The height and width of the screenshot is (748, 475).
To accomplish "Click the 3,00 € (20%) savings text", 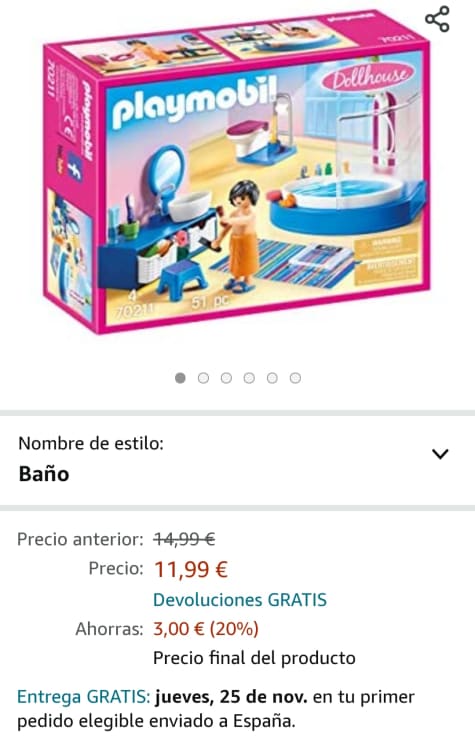I will point(206,629).
